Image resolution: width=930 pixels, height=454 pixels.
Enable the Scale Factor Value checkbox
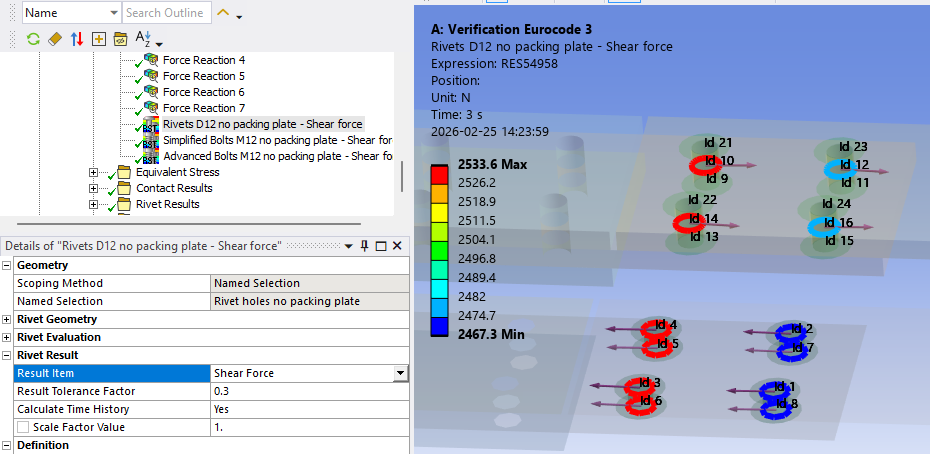pyautogui.click(x=21, y=427)
